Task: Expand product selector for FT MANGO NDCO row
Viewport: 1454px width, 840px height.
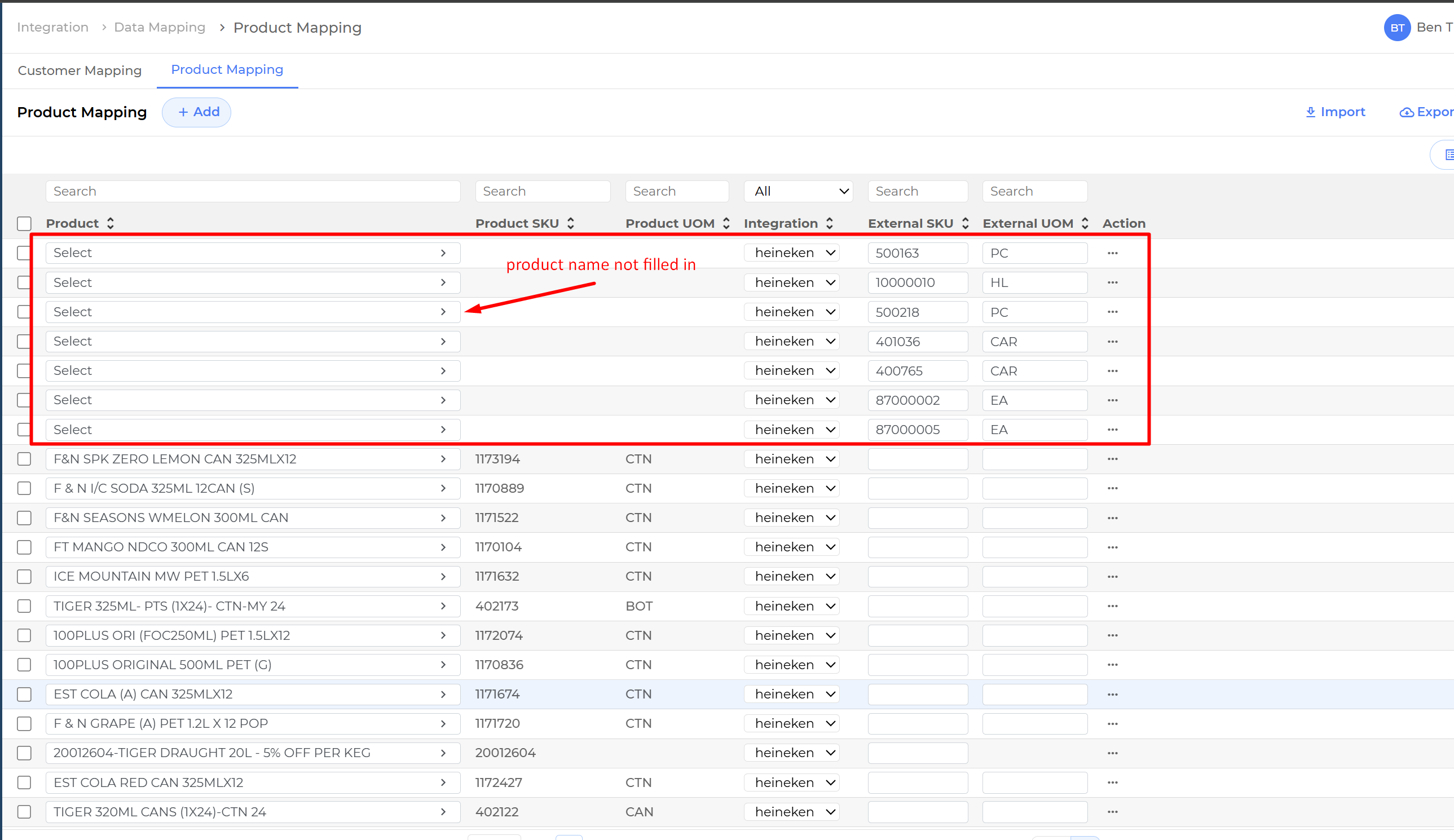Action: [x=443, y=547]
